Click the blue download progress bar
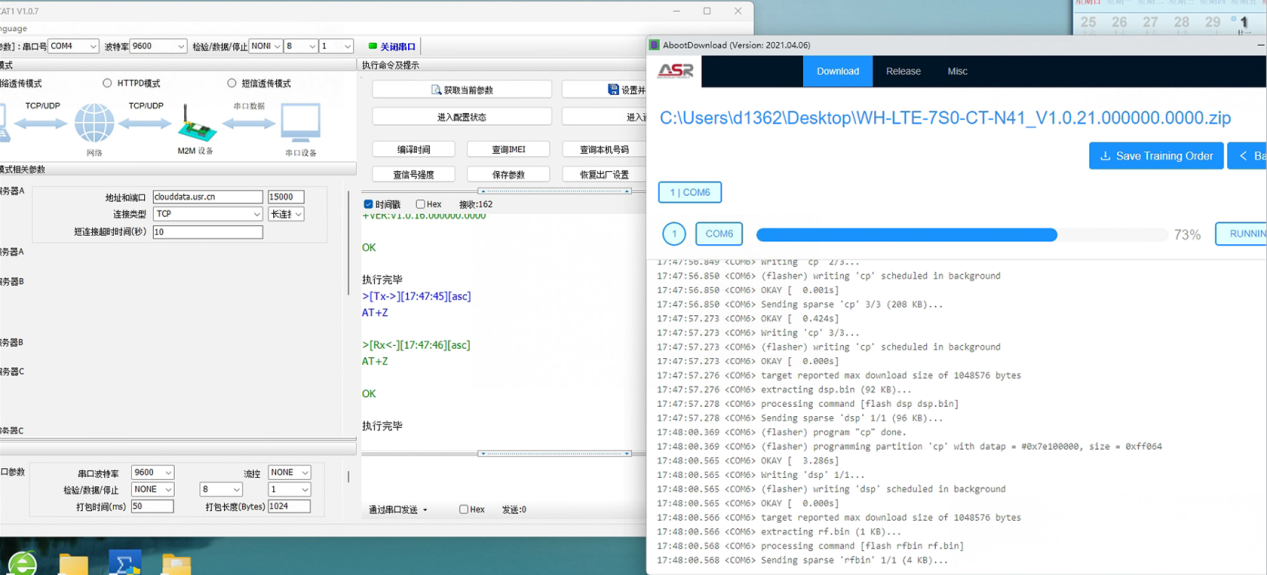This screenshot has height=575, width=1267. coord(906,234)
